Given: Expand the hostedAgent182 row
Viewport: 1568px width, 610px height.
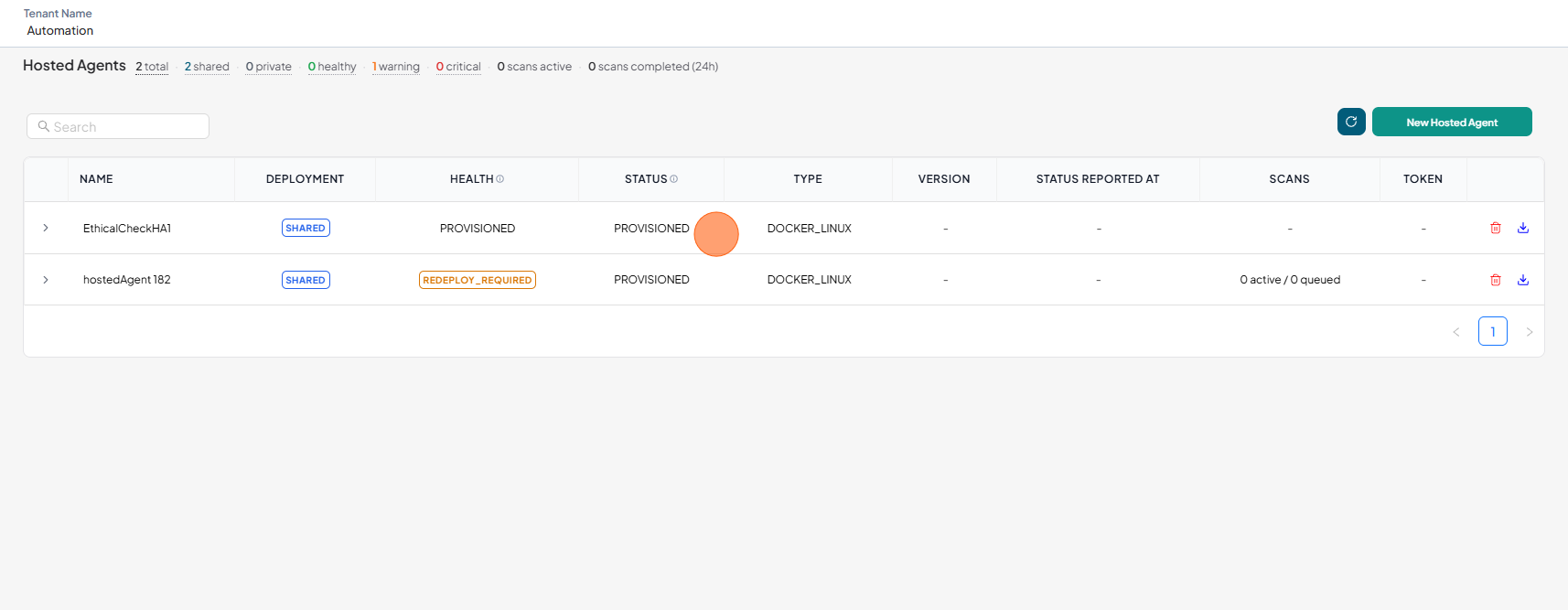Looking at the screenshot, I should tap(46, 280).
